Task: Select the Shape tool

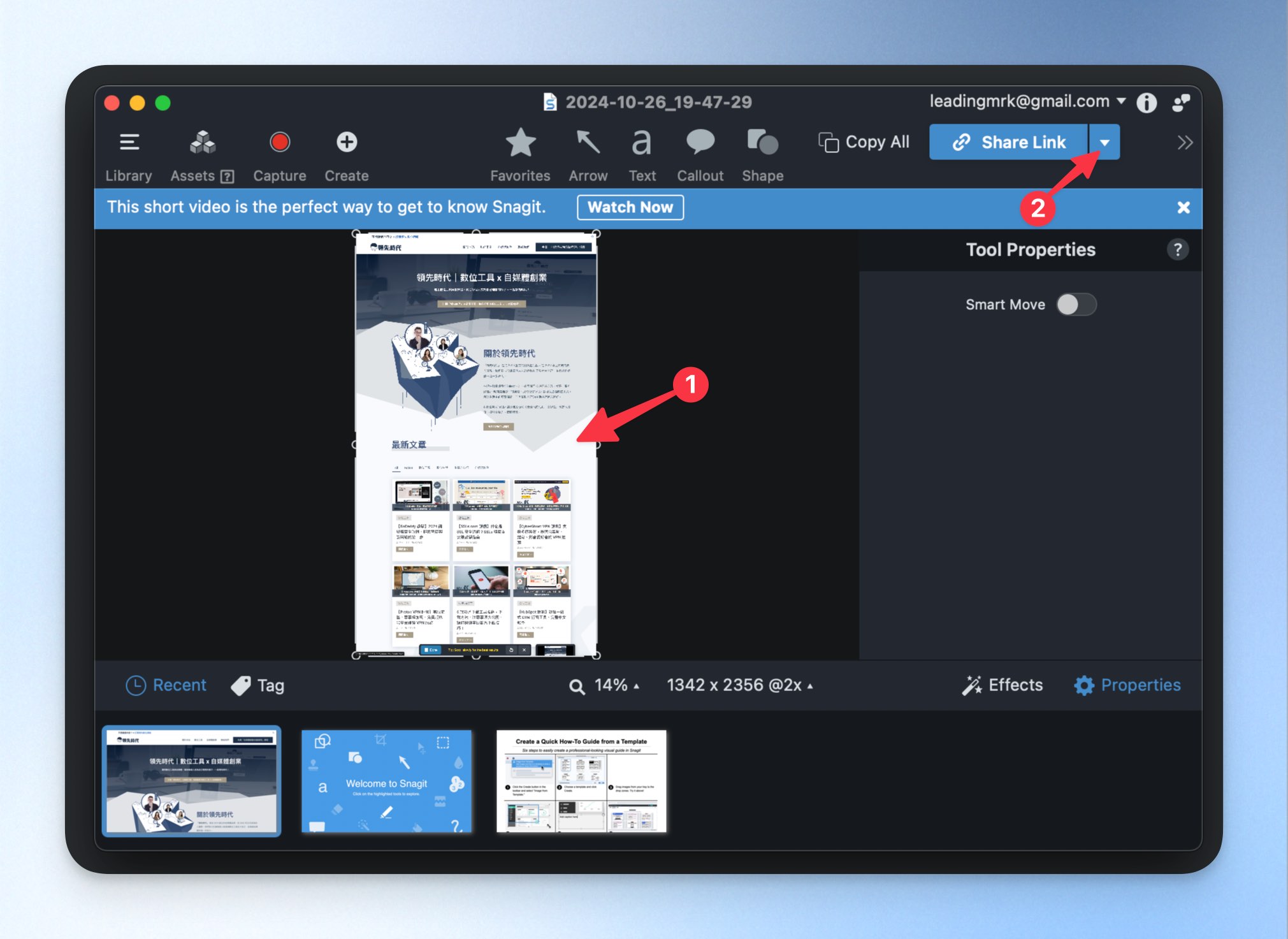Action: point(762,156)
